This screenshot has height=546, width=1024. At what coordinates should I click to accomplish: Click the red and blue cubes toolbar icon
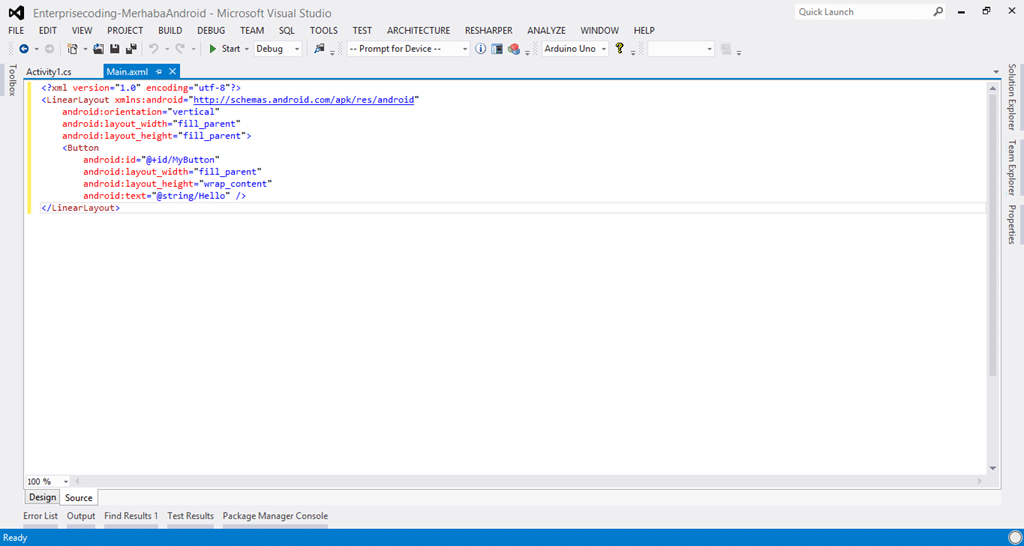coord(514,48)
